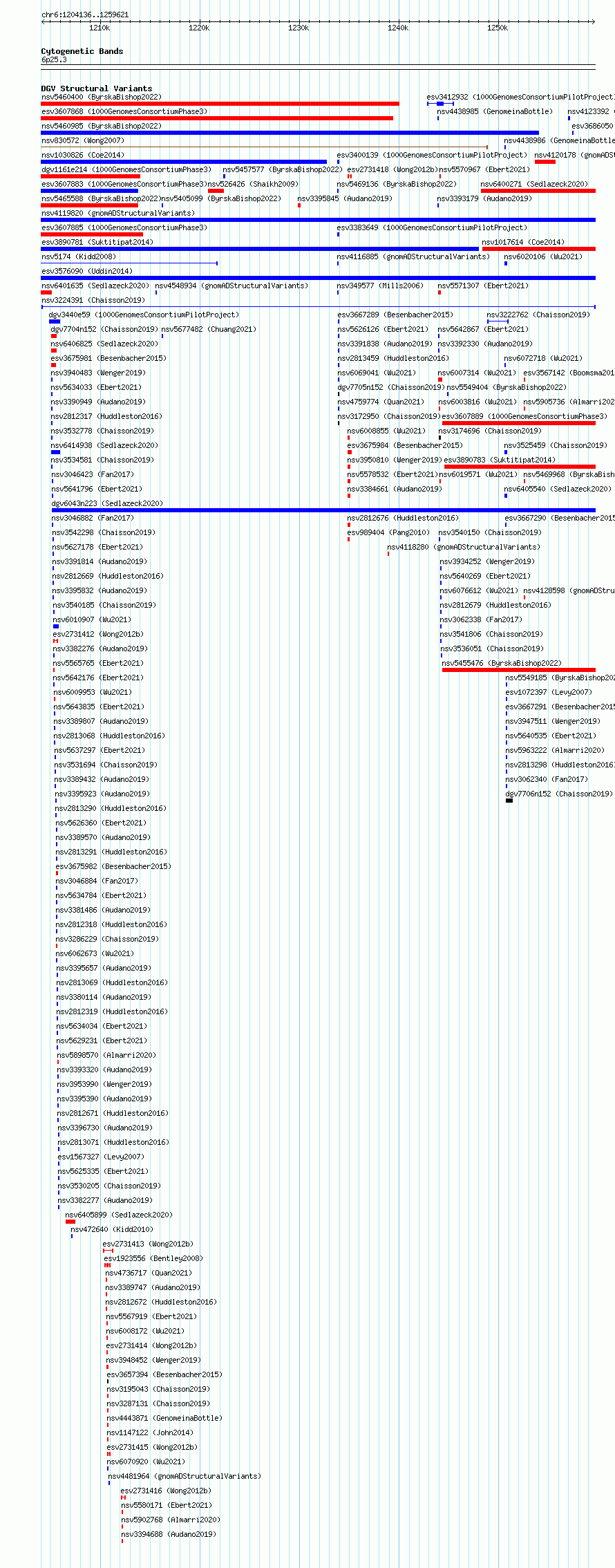Image resolution: width=615 pixels, height=1568 pixels.
Task: Open esv3667289 (Besenbacher2015) variant
Action: 395,315
